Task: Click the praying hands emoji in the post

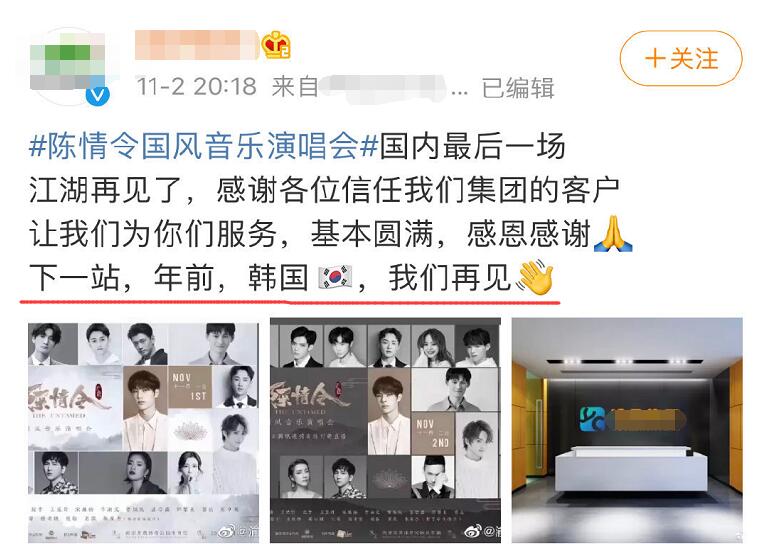Action: [613, 234]
